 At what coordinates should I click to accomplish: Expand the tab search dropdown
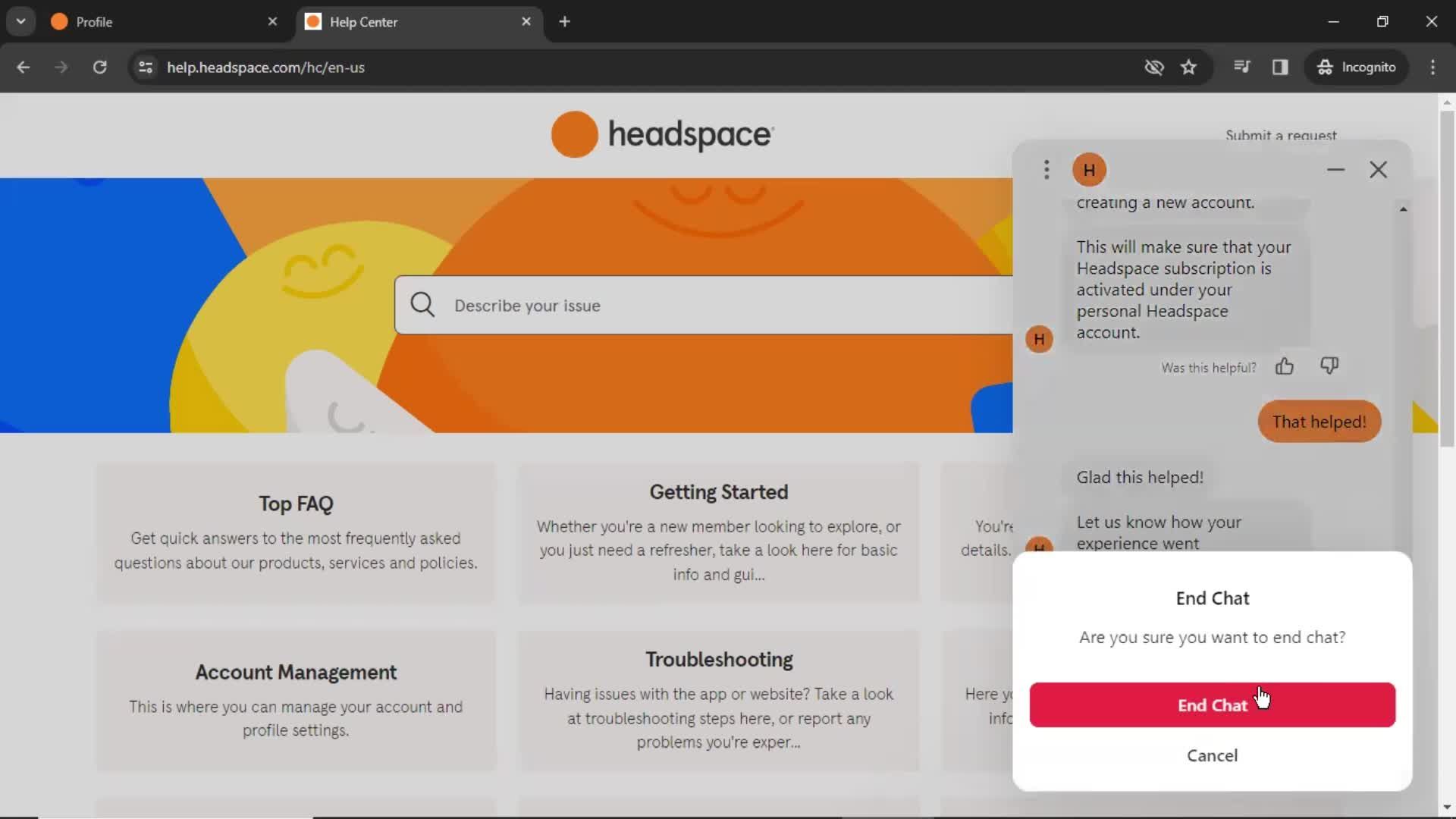(x=20, y=22)
